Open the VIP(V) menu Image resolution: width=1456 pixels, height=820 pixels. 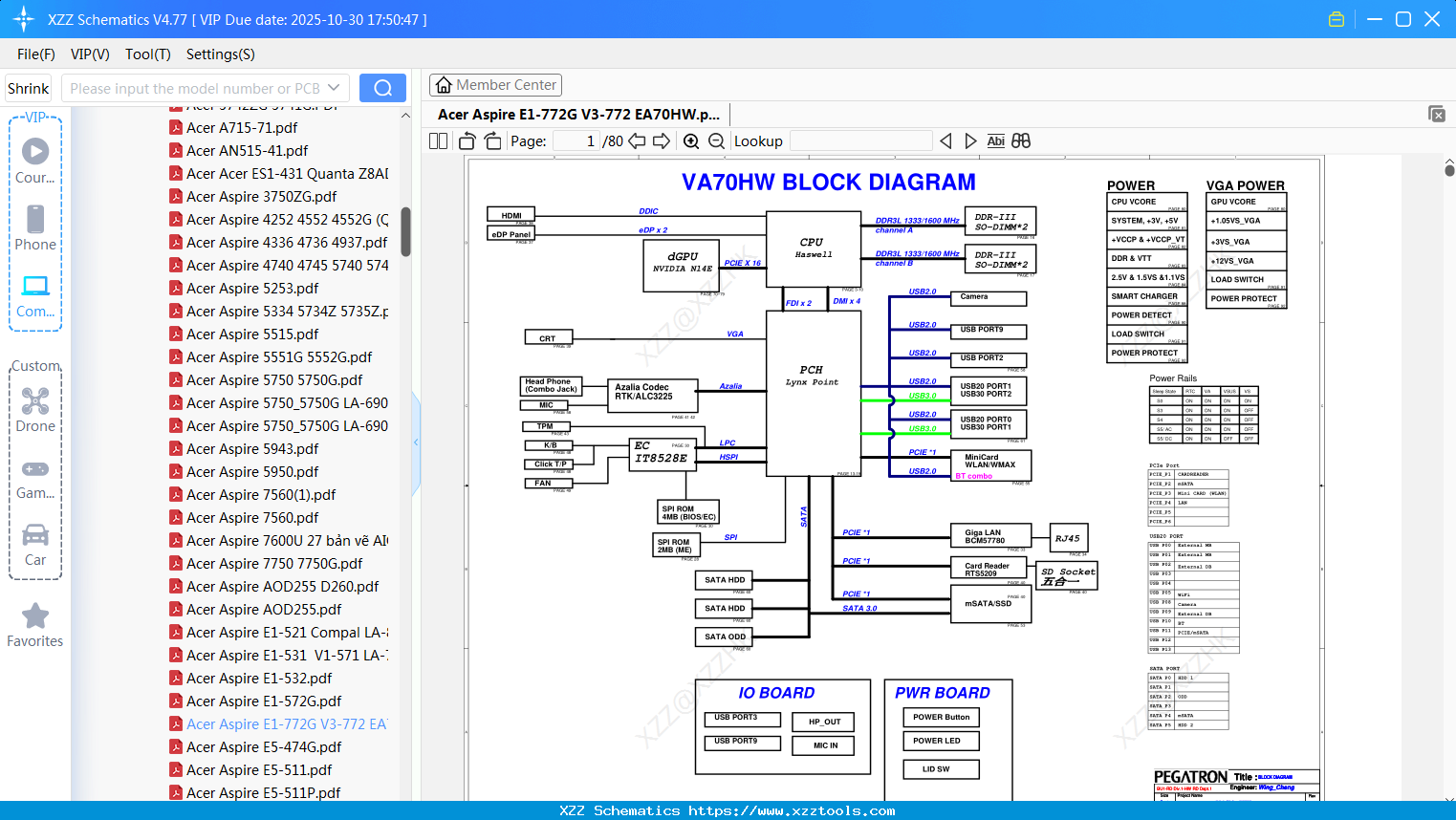(x=90, y=54)
